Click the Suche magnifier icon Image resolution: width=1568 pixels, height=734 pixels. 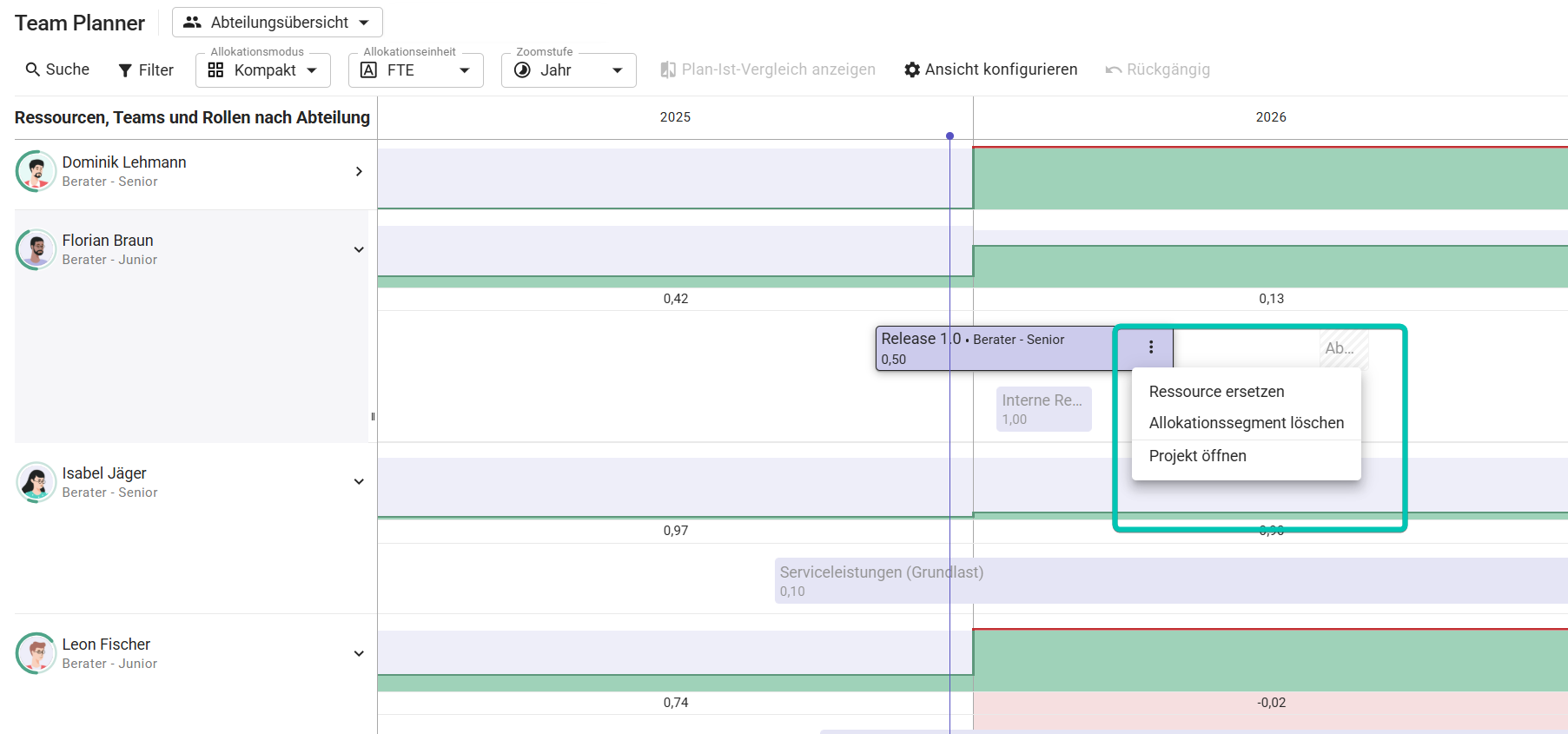click(33, 69)
